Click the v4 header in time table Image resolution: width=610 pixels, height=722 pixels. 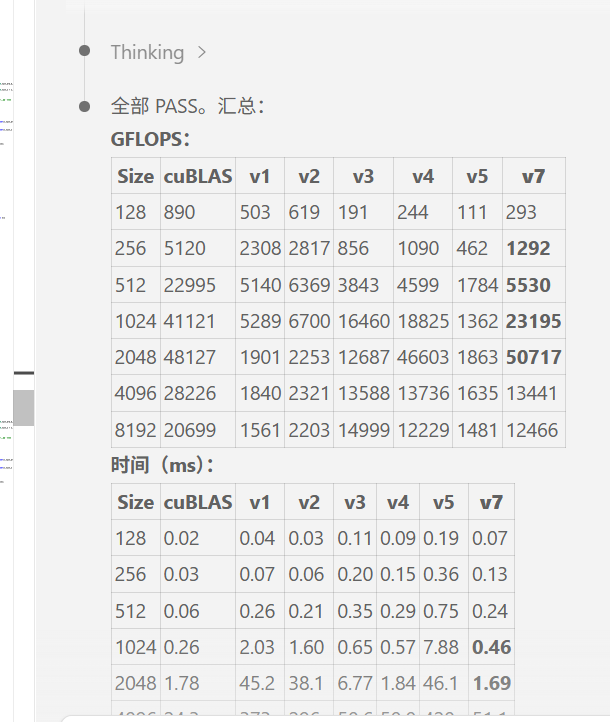(x=398, y=502)
